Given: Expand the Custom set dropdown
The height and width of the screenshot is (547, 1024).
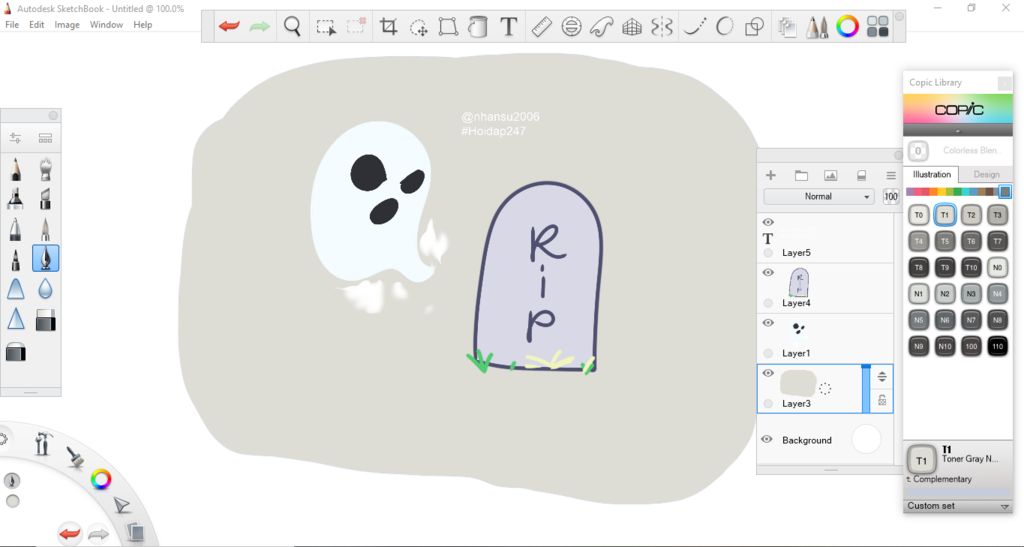Looking at the screenshot, I should click(x=958, y=506).
